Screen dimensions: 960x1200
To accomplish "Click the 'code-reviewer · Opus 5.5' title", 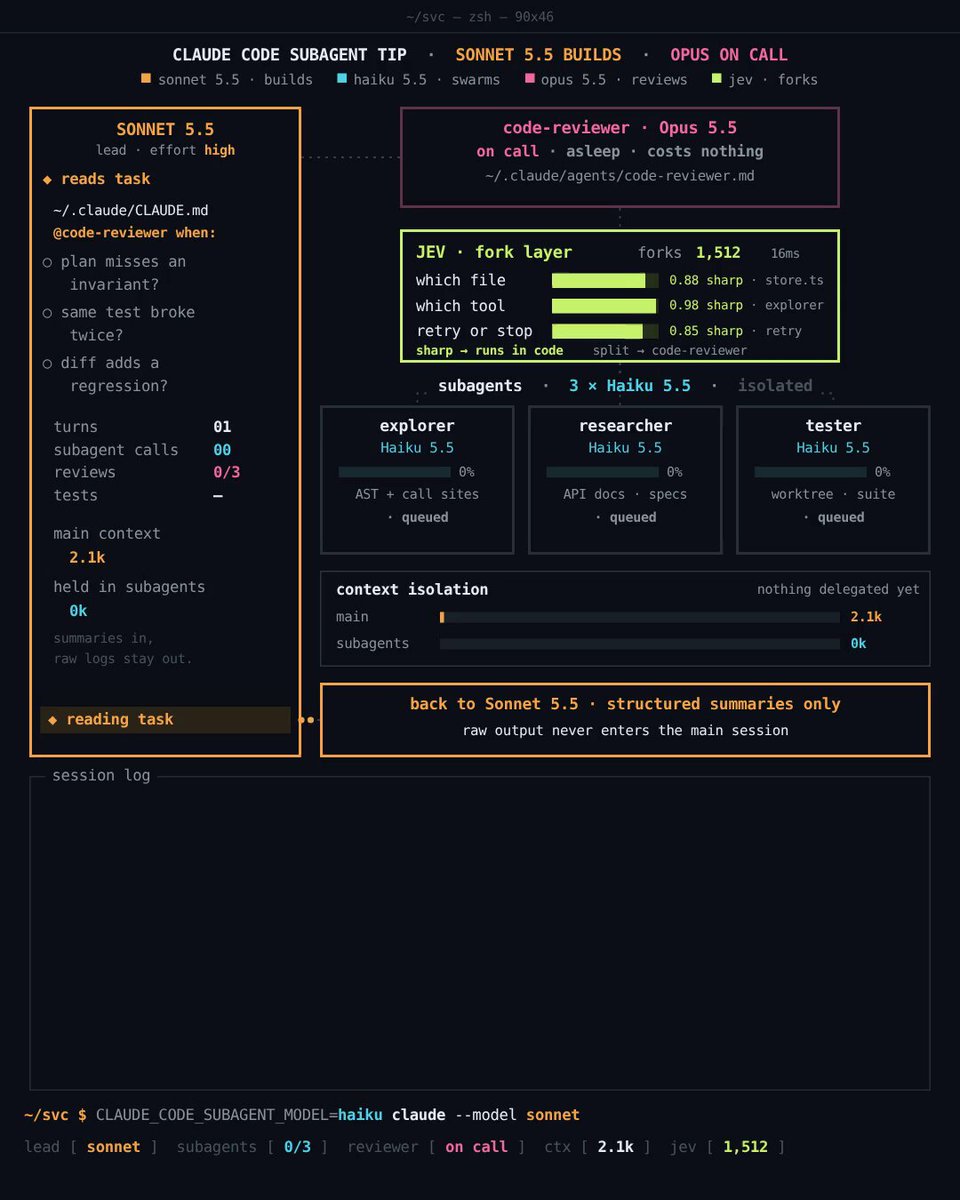I will click(619, 128).
